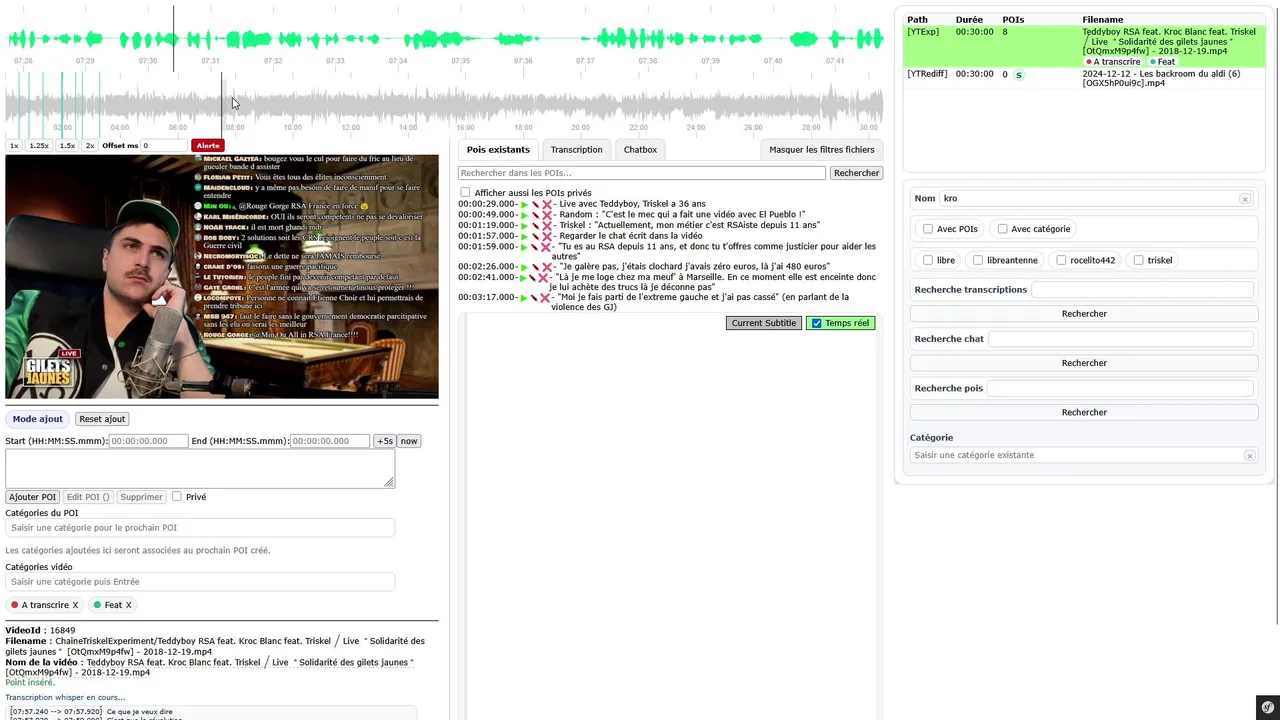Open the Transcription tab
The image size is (1280, 720).
[x=577, y=150]
